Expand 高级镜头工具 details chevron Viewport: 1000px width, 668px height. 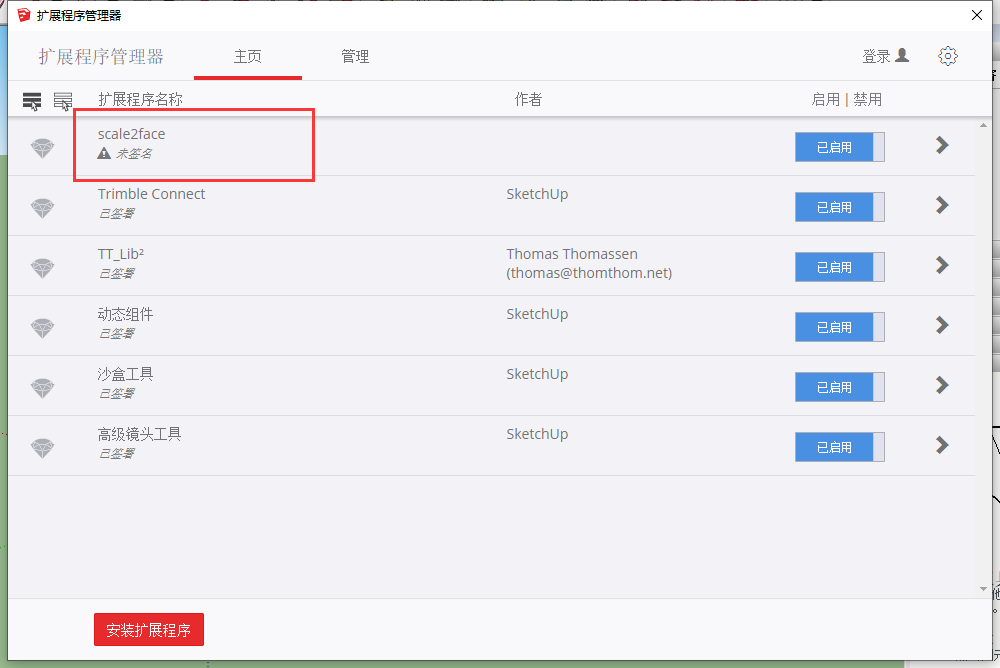click(x=942, y=445)
